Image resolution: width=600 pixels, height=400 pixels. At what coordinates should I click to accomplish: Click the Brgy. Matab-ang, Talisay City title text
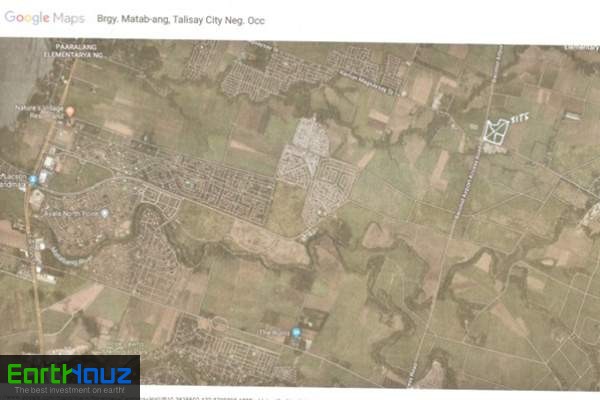[x=181, y=20]
